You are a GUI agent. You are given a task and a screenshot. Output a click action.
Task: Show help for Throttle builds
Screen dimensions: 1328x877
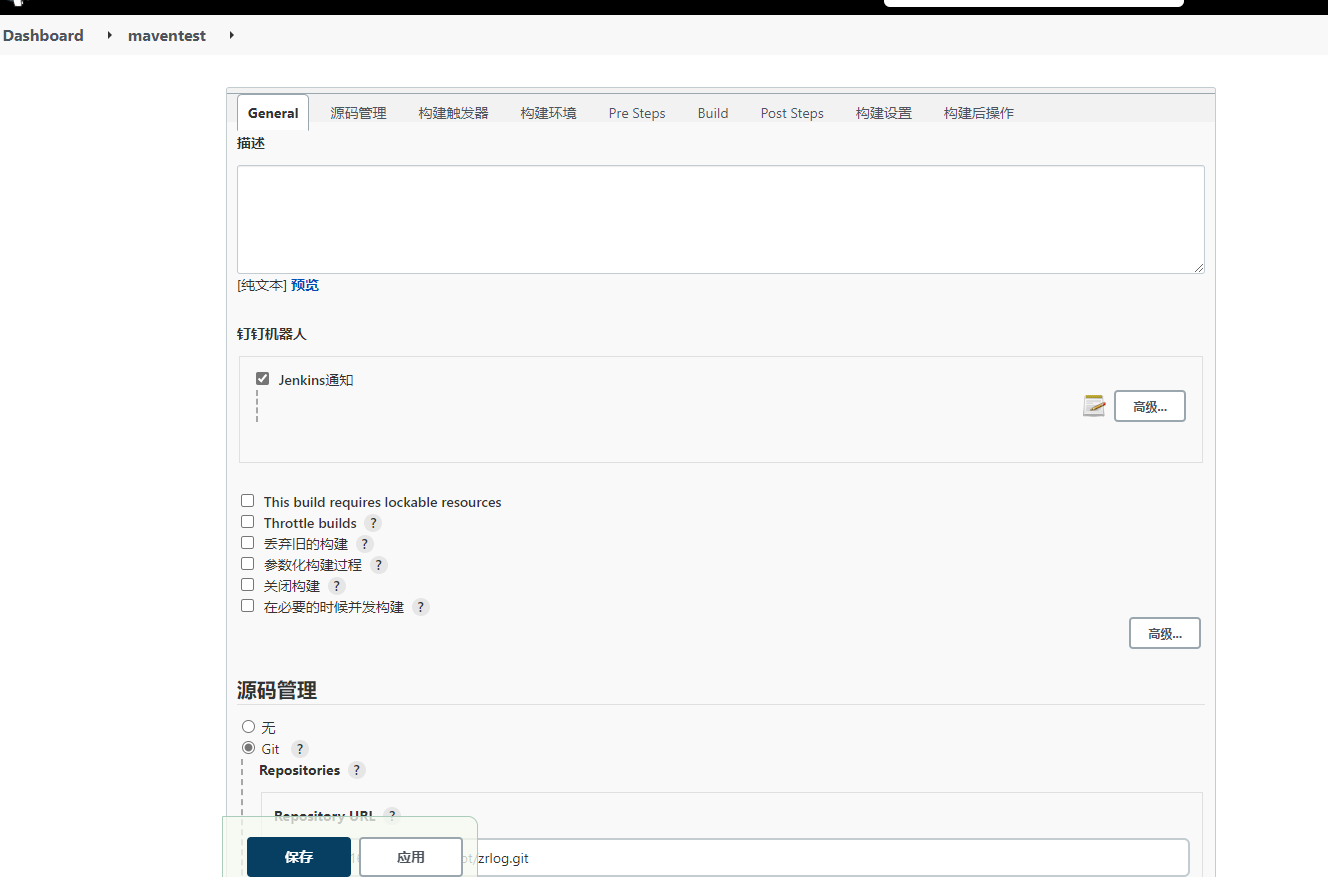(x=373, y=523)
